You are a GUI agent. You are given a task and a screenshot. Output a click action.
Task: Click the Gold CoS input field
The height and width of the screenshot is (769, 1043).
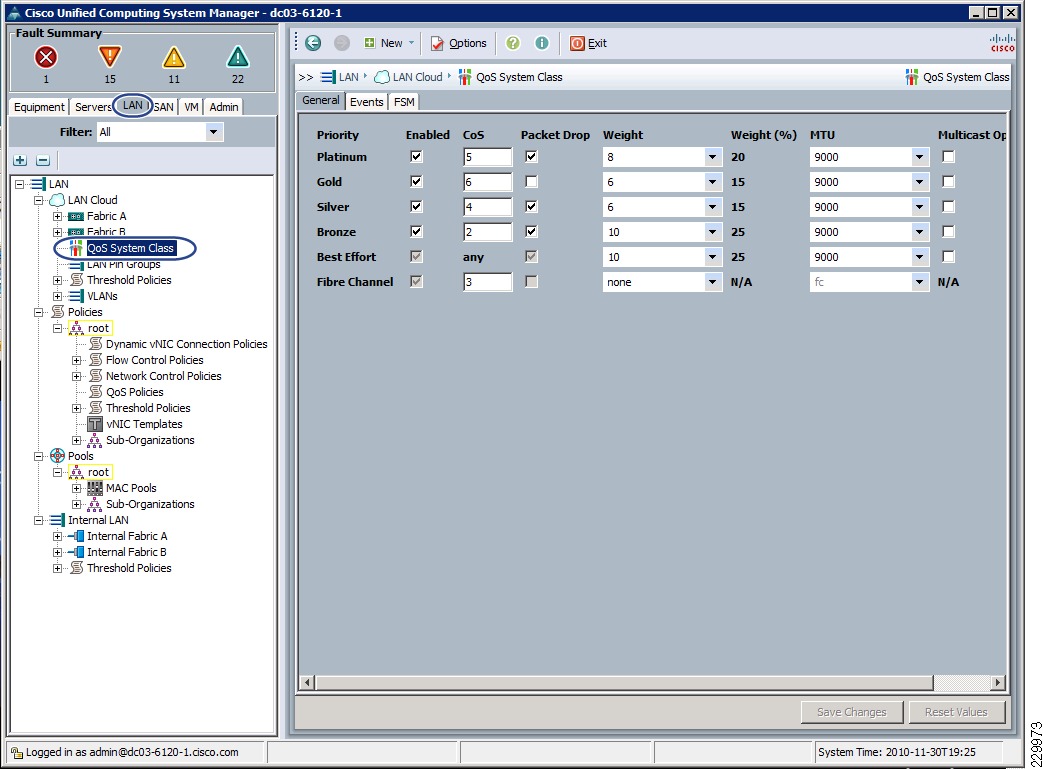click(x=488, y=182)
